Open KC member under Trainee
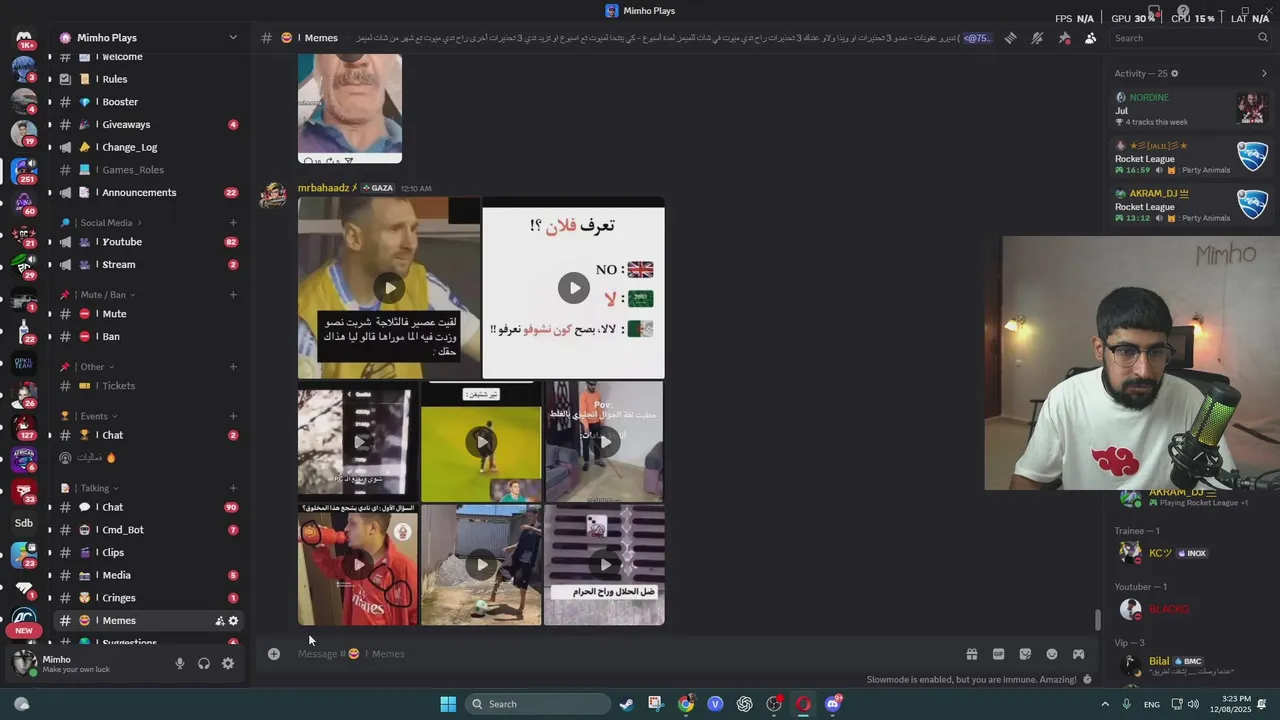 point(1190,553)
